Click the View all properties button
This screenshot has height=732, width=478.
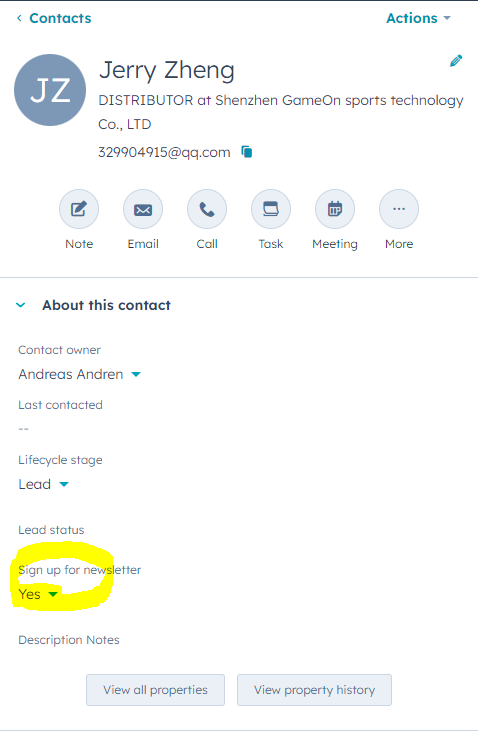coord(155,690)
